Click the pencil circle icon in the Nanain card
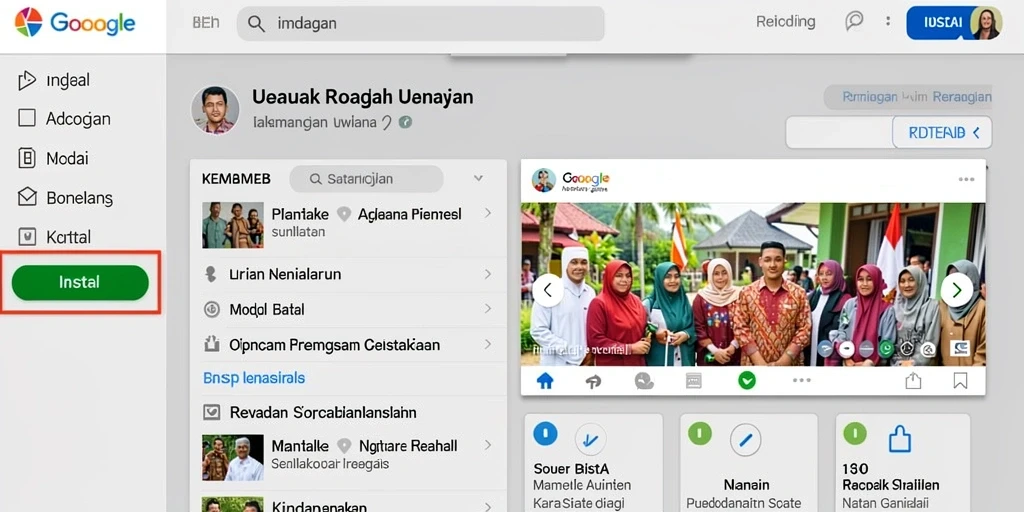Image resolution: width=1024 pixels, height=512 pixels. coord(745,440)
